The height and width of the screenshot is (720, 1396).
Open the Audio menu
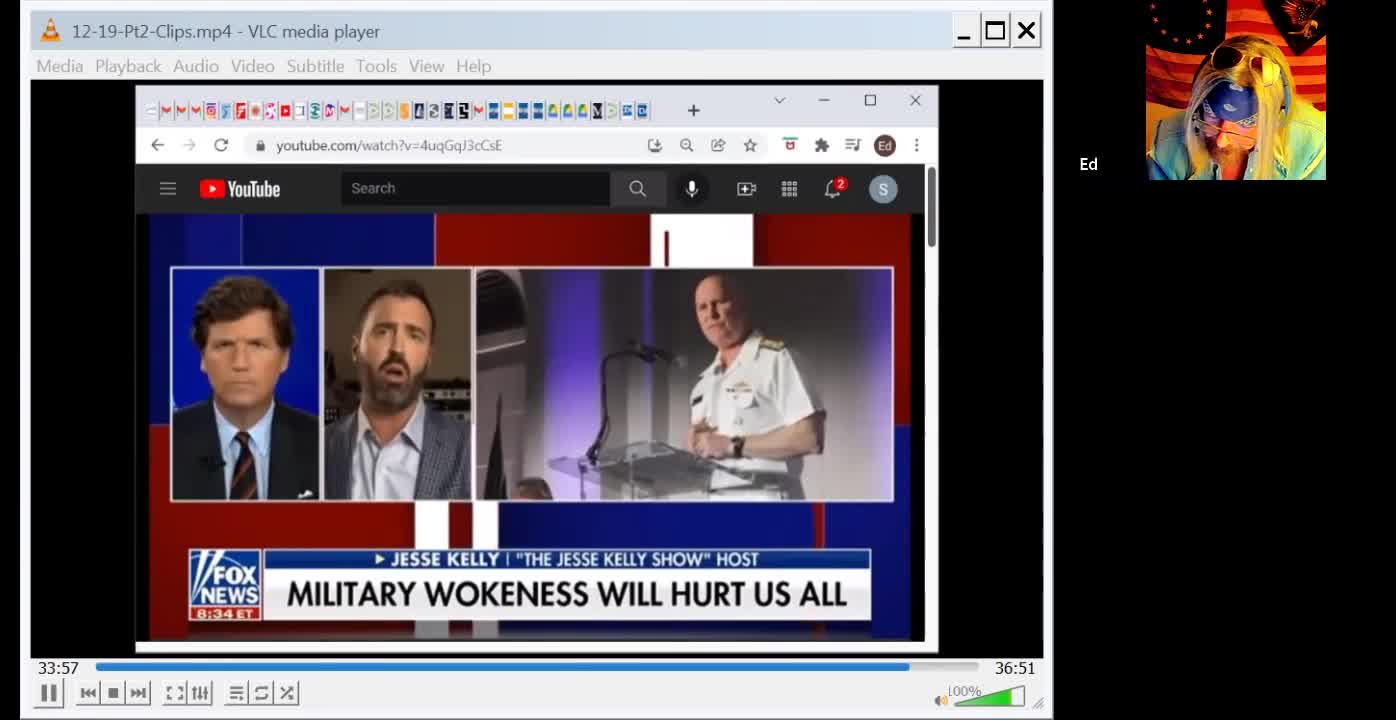click(x=196, y=66)
